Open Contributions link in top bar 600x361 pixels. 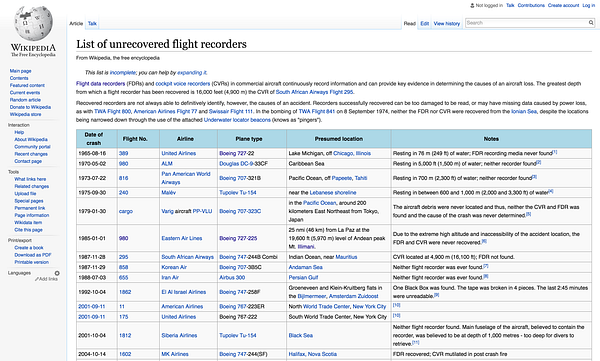(x=531, y=5)
